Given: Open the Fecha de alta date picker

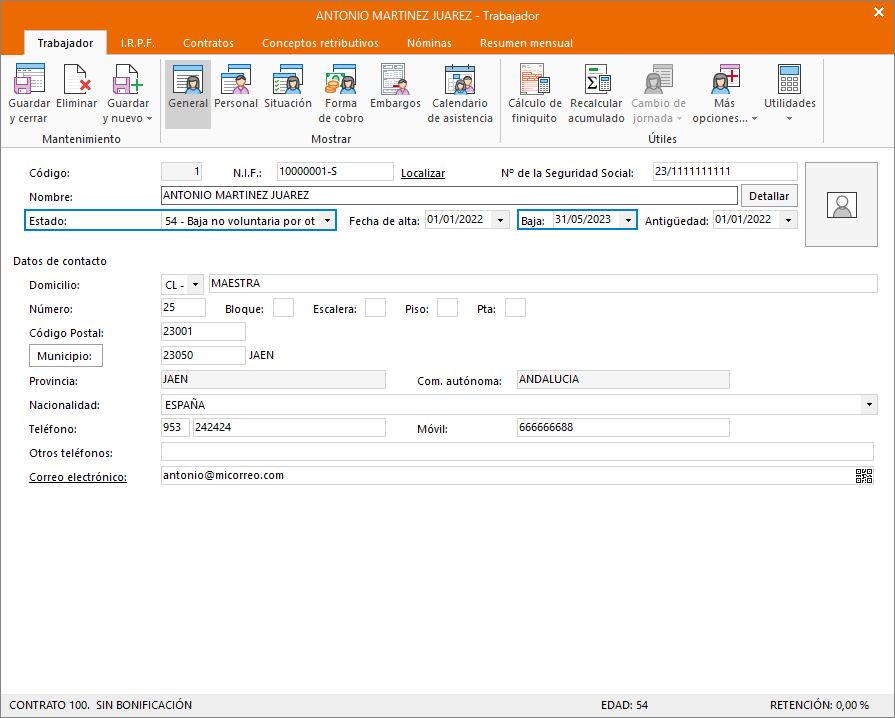Looking at the screenshot, I should click(500, 221).
